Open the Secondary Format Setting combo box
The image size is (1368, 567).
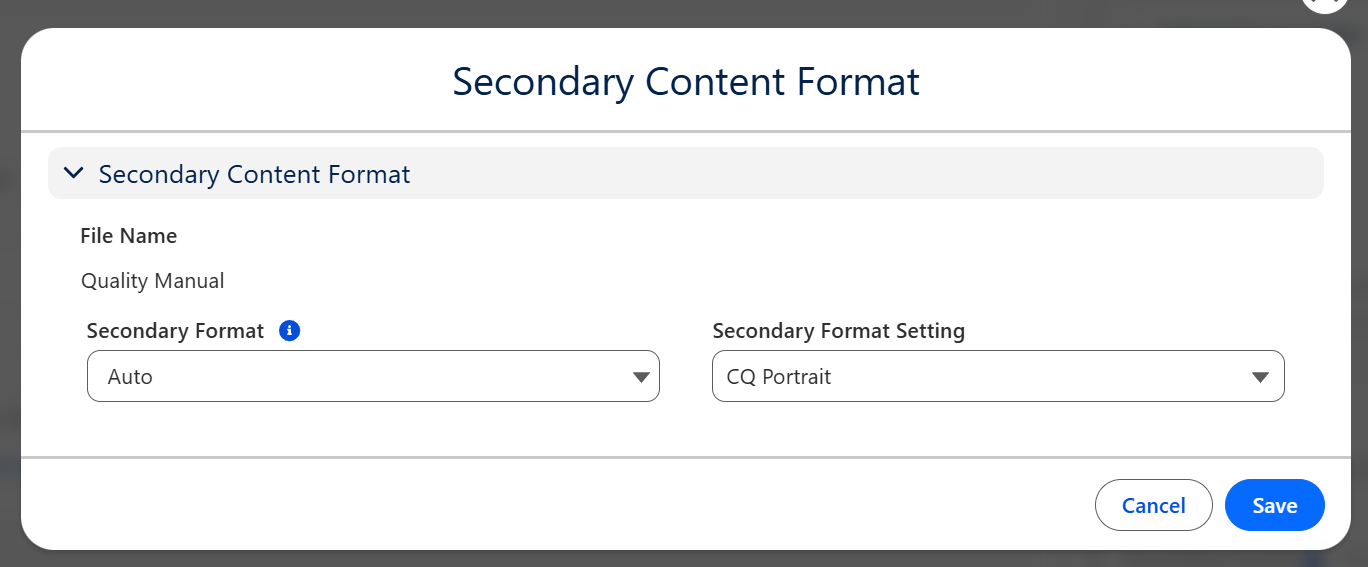tap(997, 377)
